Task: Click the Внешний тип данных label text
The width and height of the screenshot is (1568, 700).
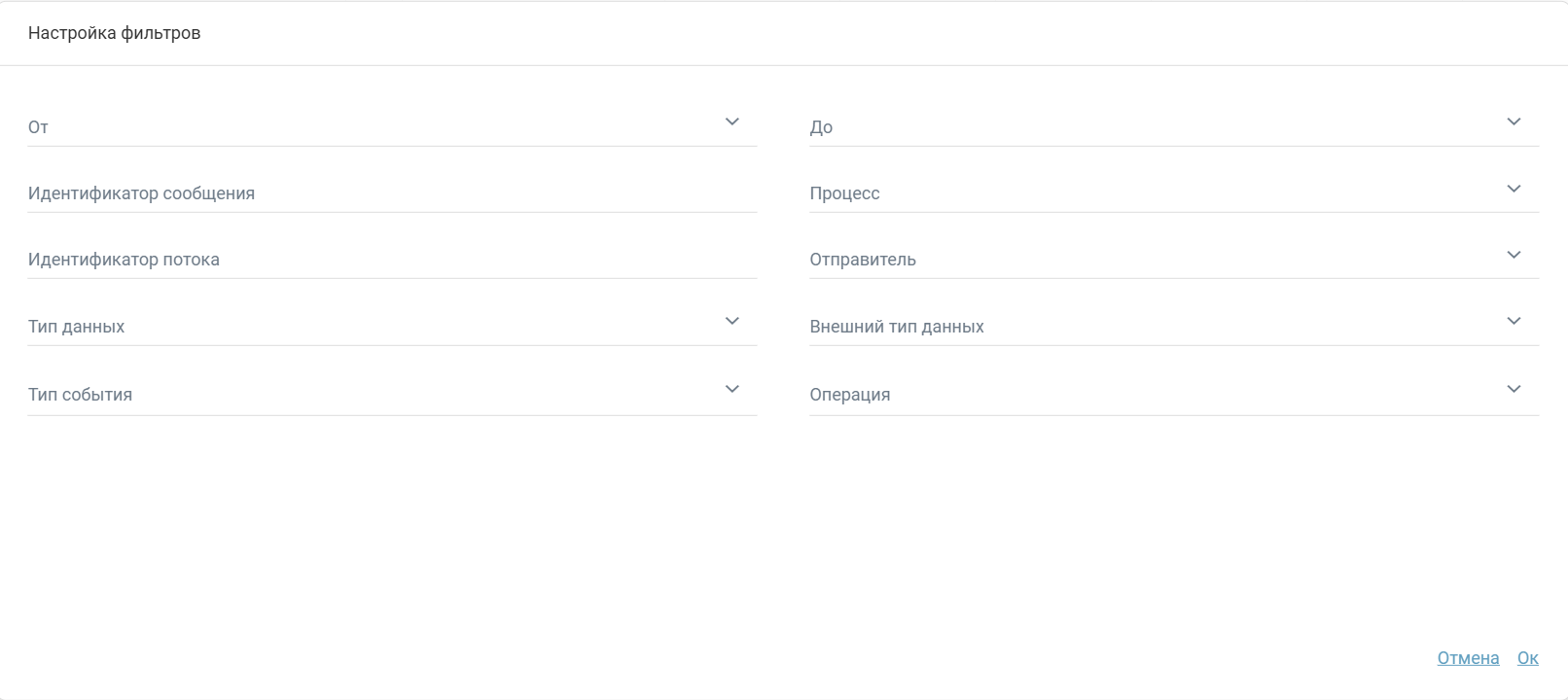Action: coord(896,327)
